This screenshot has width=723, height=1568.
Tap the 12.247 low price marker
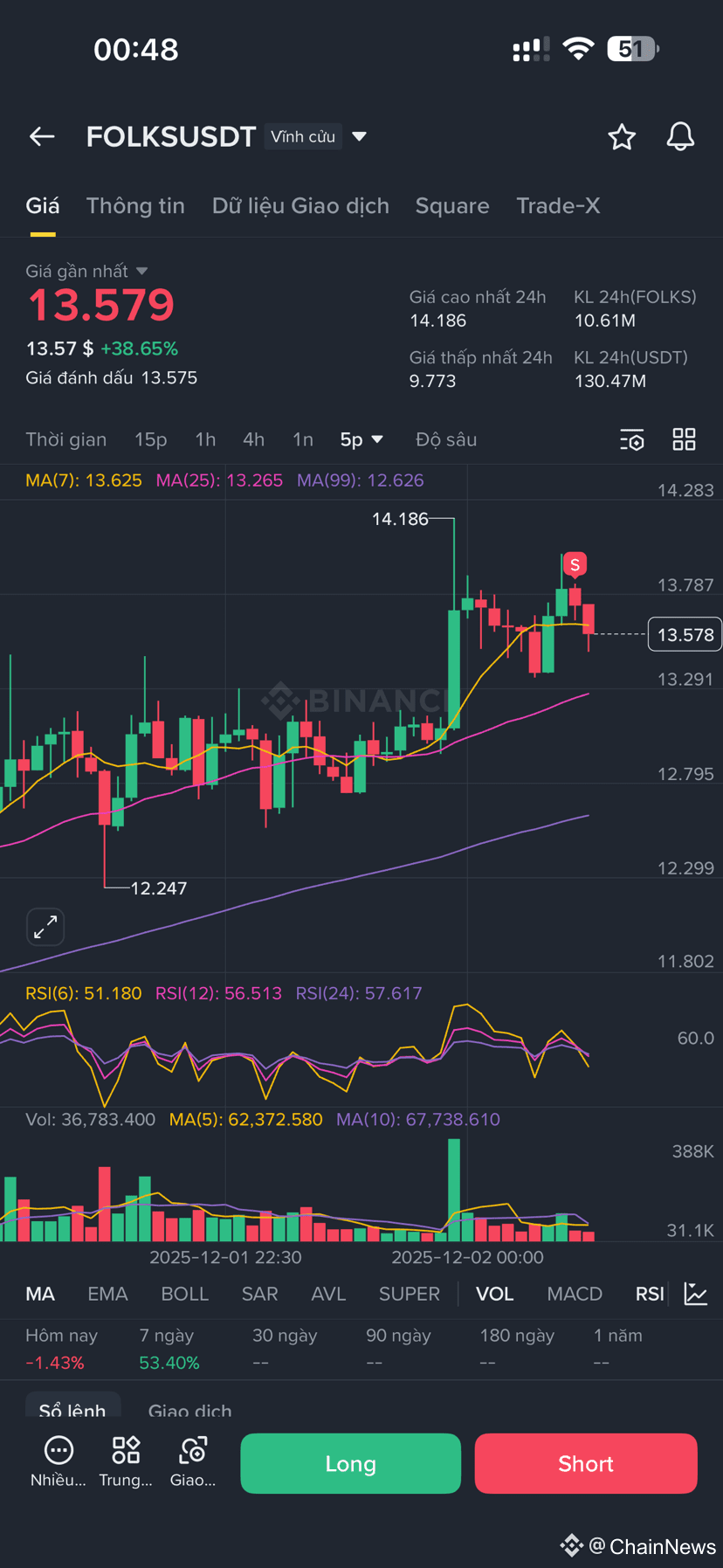pyautogui.click(x=159, y=888)
